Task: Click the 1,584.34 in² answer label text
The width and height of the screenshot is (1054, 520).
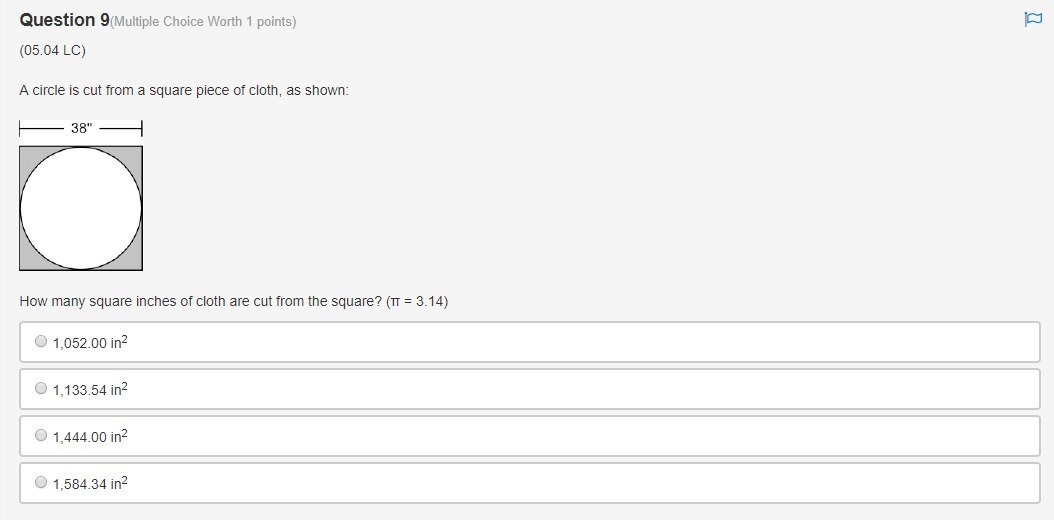Action: click(x=90, y=483)
